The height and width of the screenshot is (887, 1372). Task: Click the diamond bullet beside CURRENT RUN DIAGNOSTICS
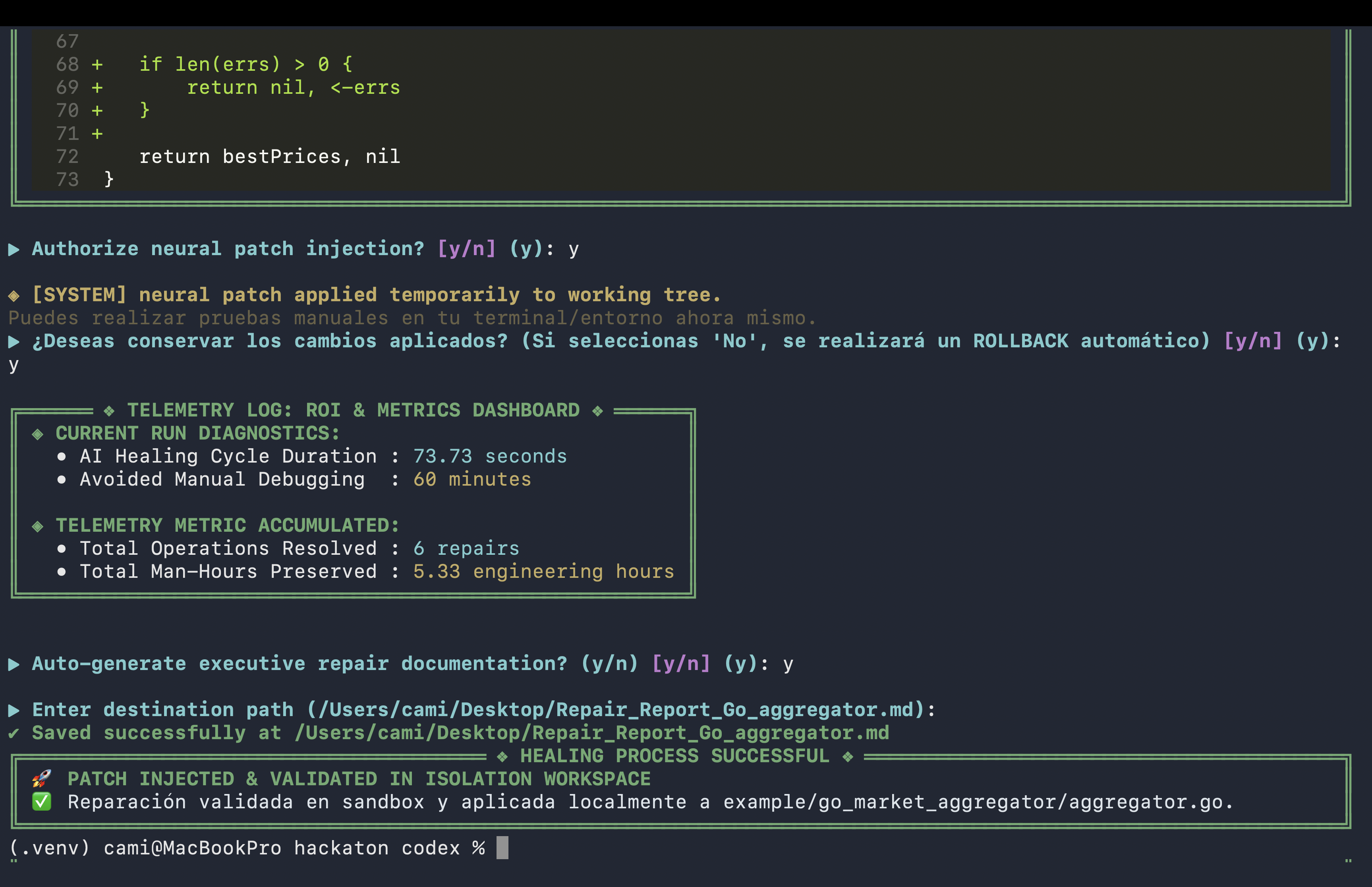click(x=38, y=434)
